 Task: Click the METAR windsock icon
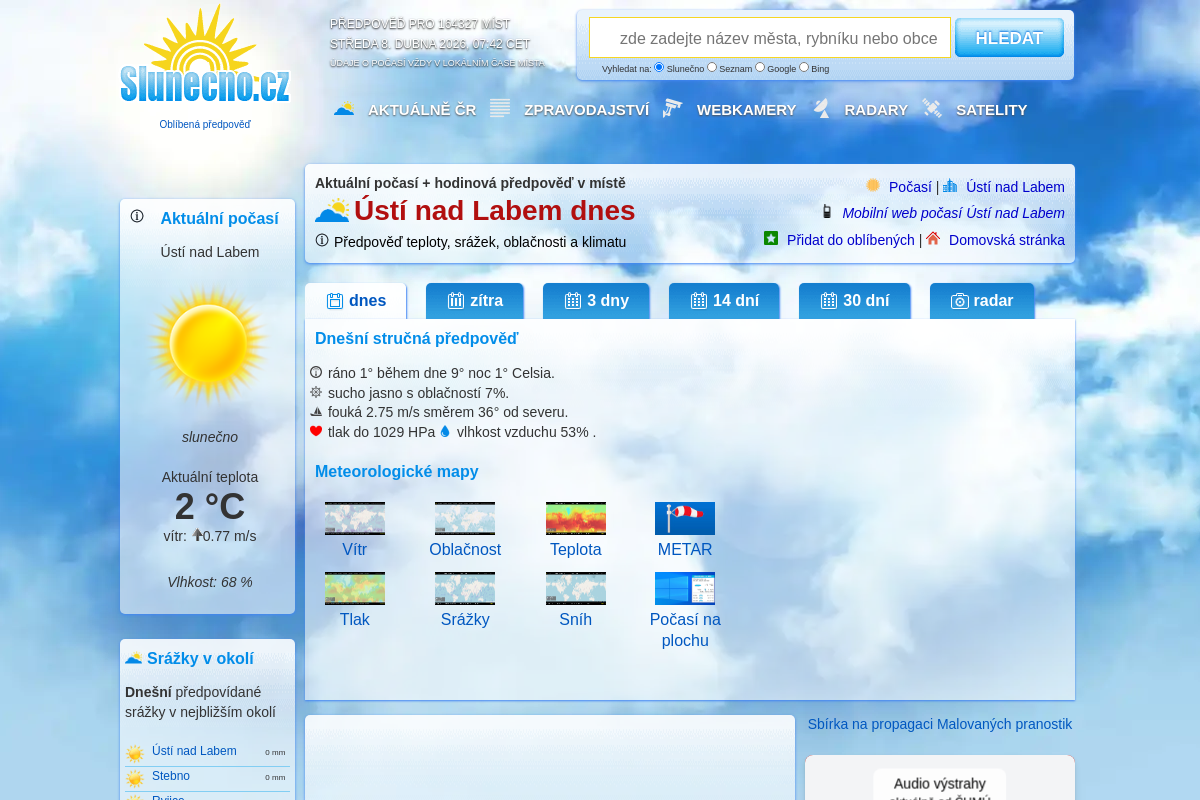(x=684, y=518)
